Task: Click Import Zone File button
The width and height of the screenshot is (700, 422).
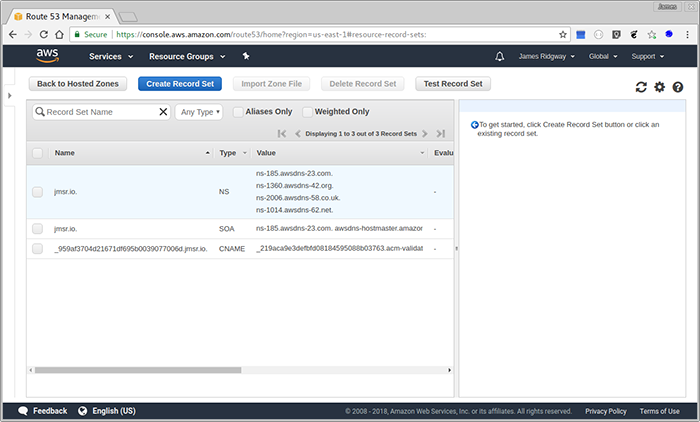Action: tap(271, 84)
